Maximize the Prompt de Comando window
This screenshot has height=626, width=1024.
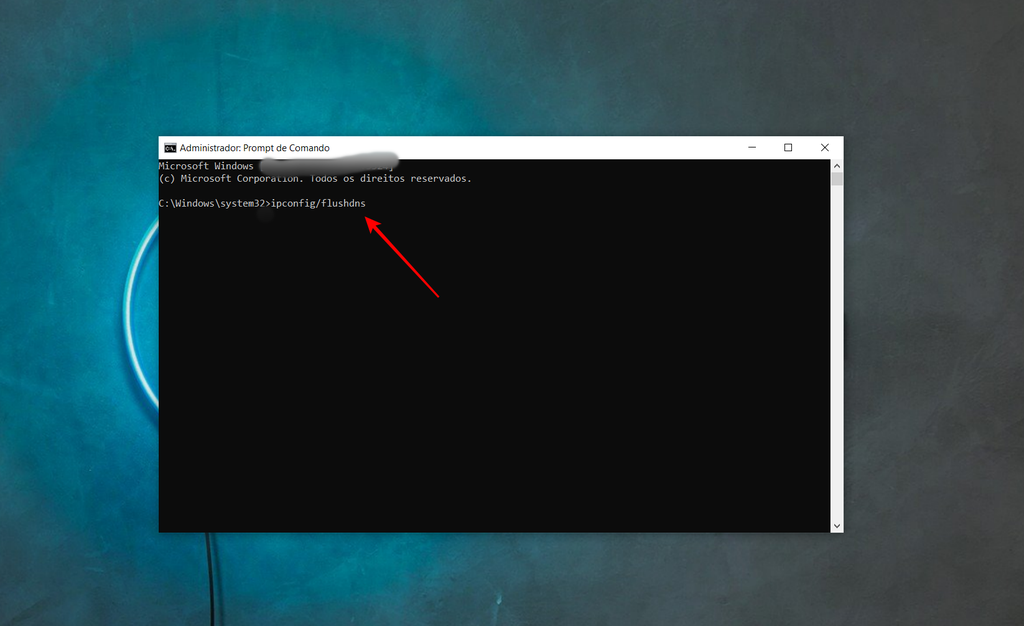[x=788, y=148]
